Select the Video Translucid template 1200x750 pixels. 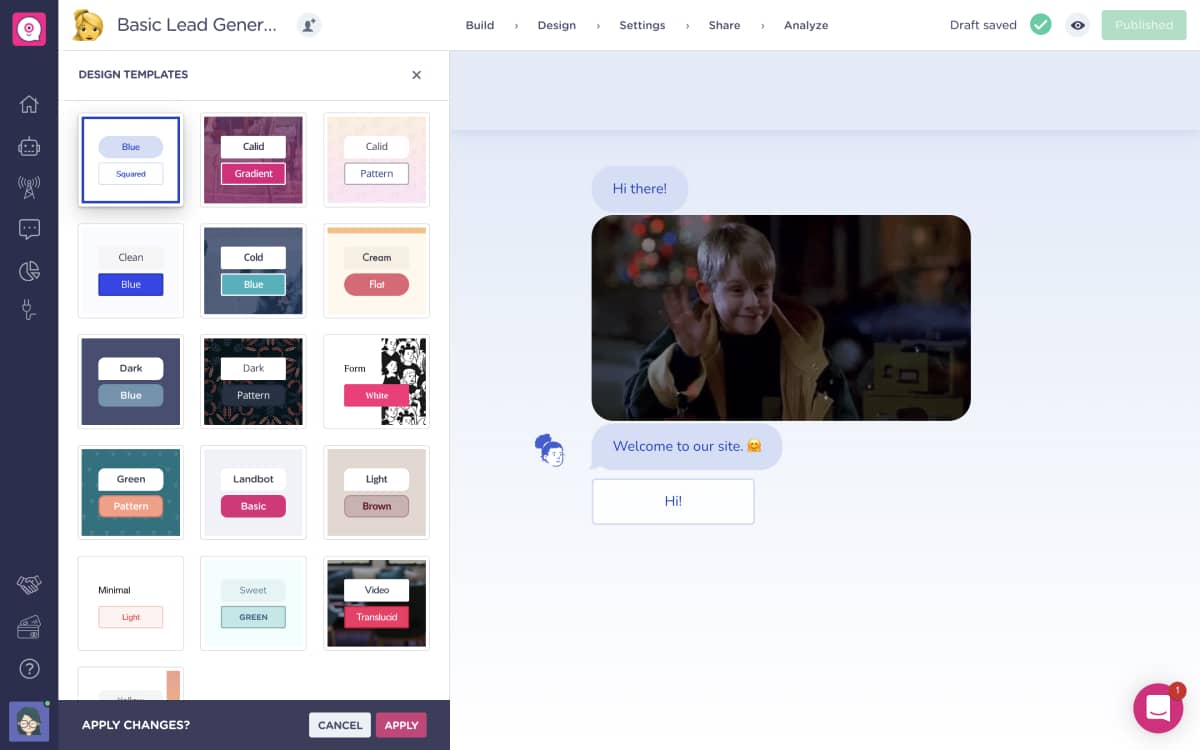click(376, 604)
